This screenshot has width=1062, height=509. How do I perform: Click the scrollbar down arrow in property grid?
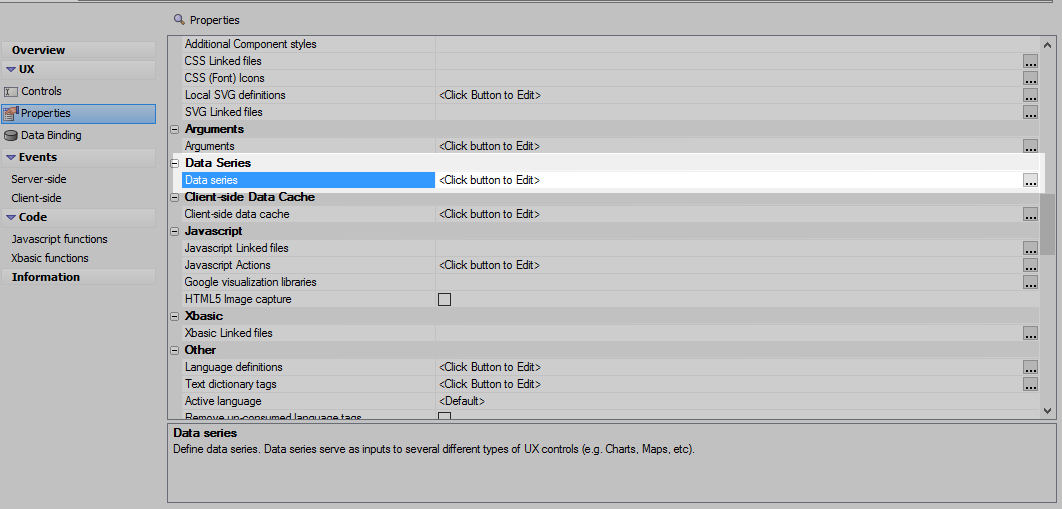[x=1047, y=410]
